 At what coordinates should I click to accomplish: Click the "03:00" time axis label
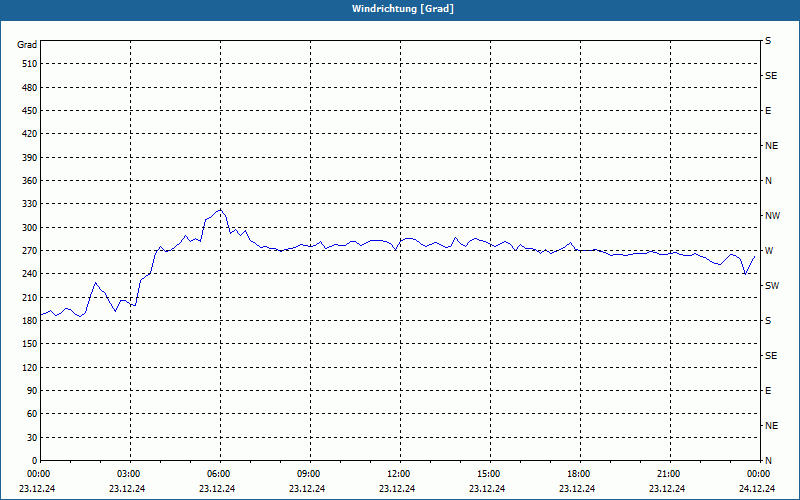pos(131,474)
